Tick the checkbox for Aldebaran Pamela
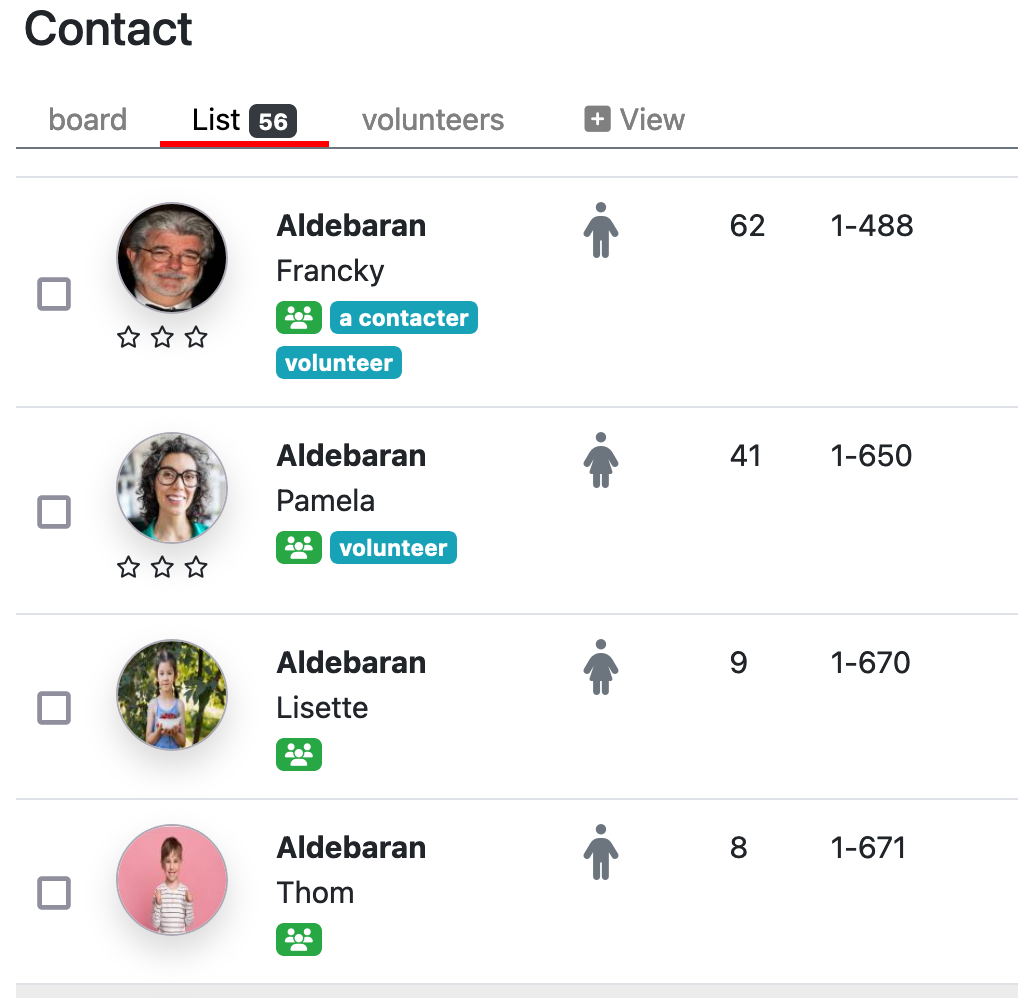This screenshot has height=998, width=1018. click(54, 512)
